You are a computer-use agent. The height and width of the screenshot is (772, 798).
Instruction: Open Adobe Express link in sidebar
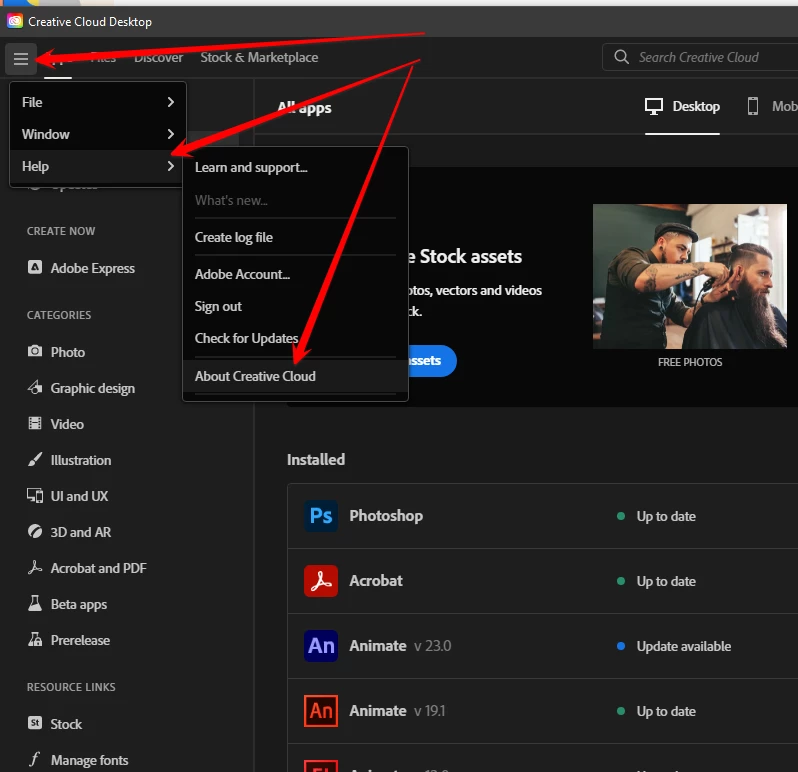click(93, 268)
